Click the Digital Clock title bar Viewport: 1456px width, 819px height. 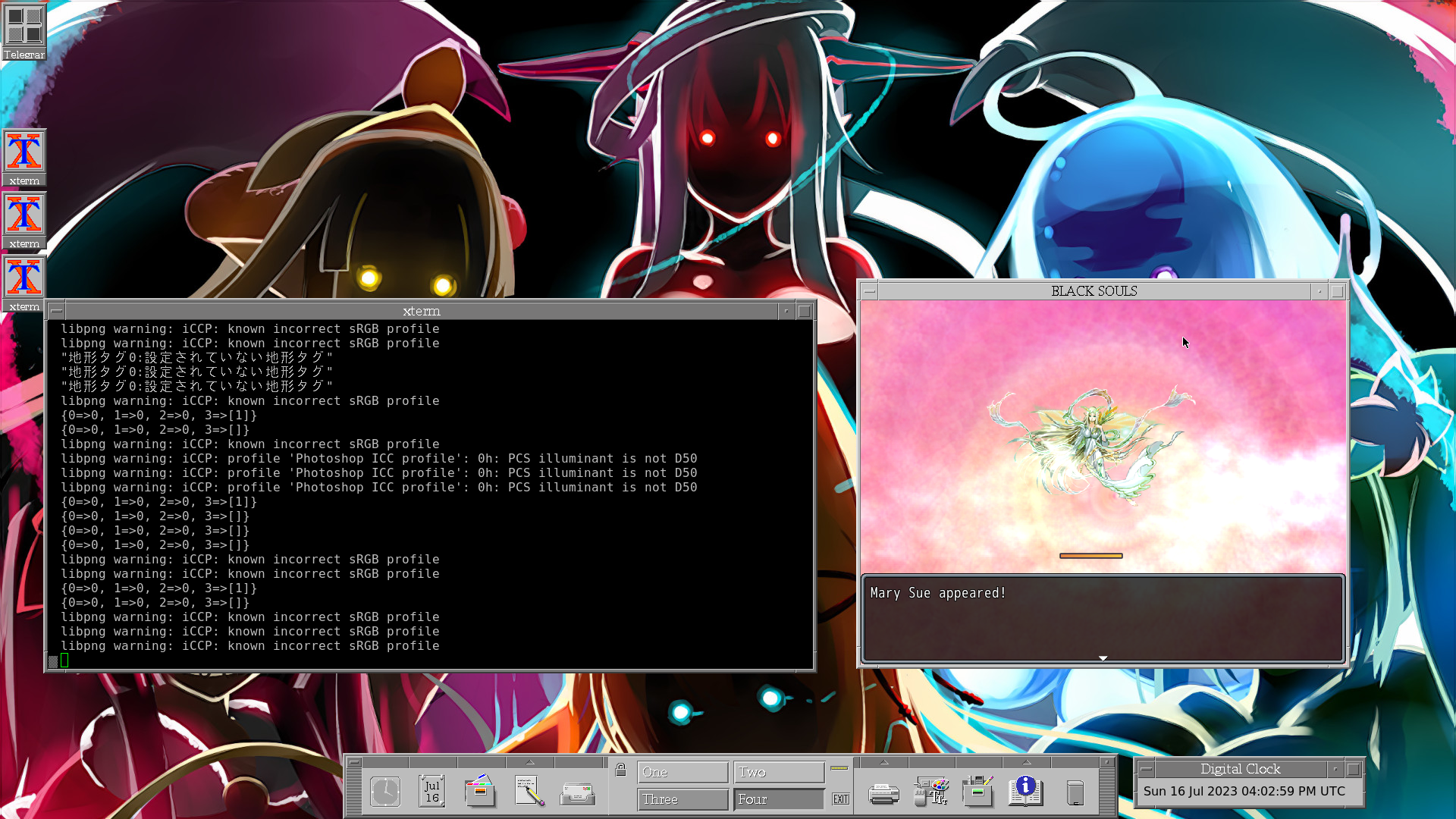click(x=1241, y=769)
